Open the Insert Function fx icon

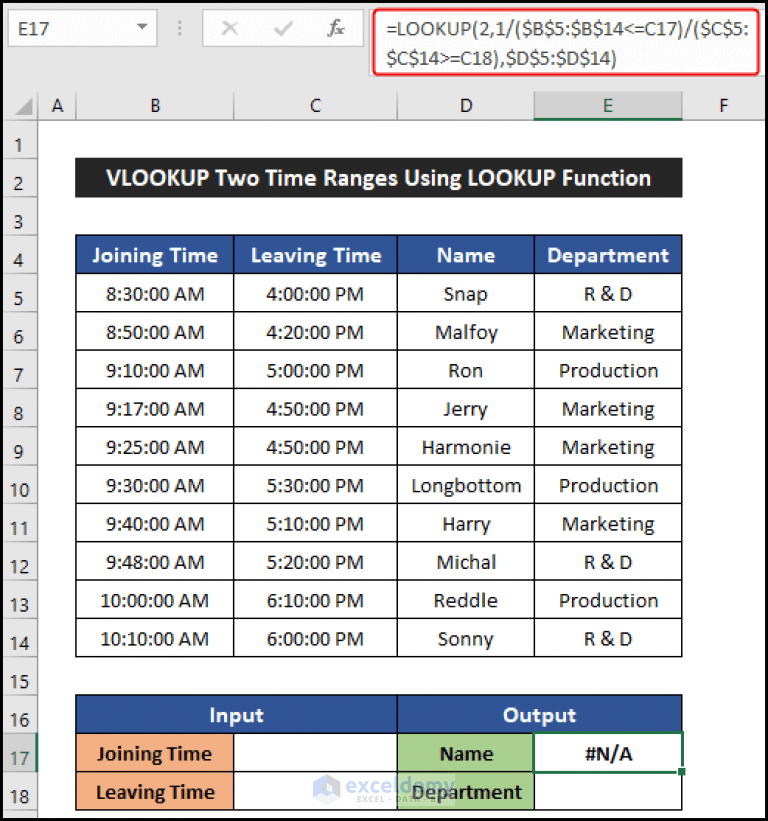pyautogui.click(x=336, y=28)
